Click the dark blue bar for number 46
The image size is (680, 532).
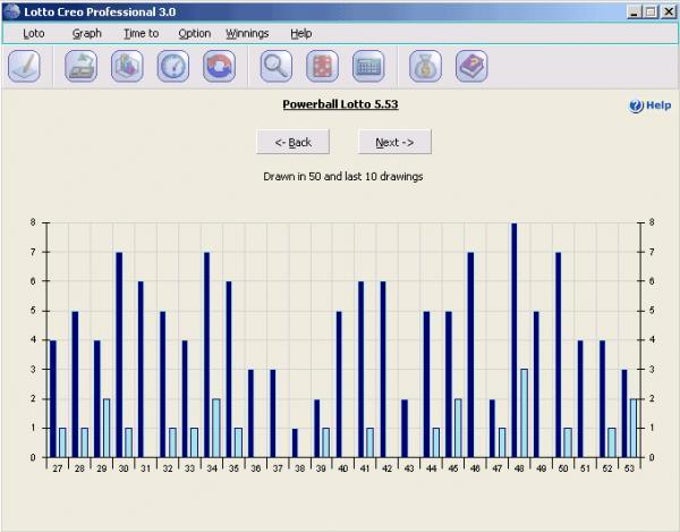click(x=471, y=355)
